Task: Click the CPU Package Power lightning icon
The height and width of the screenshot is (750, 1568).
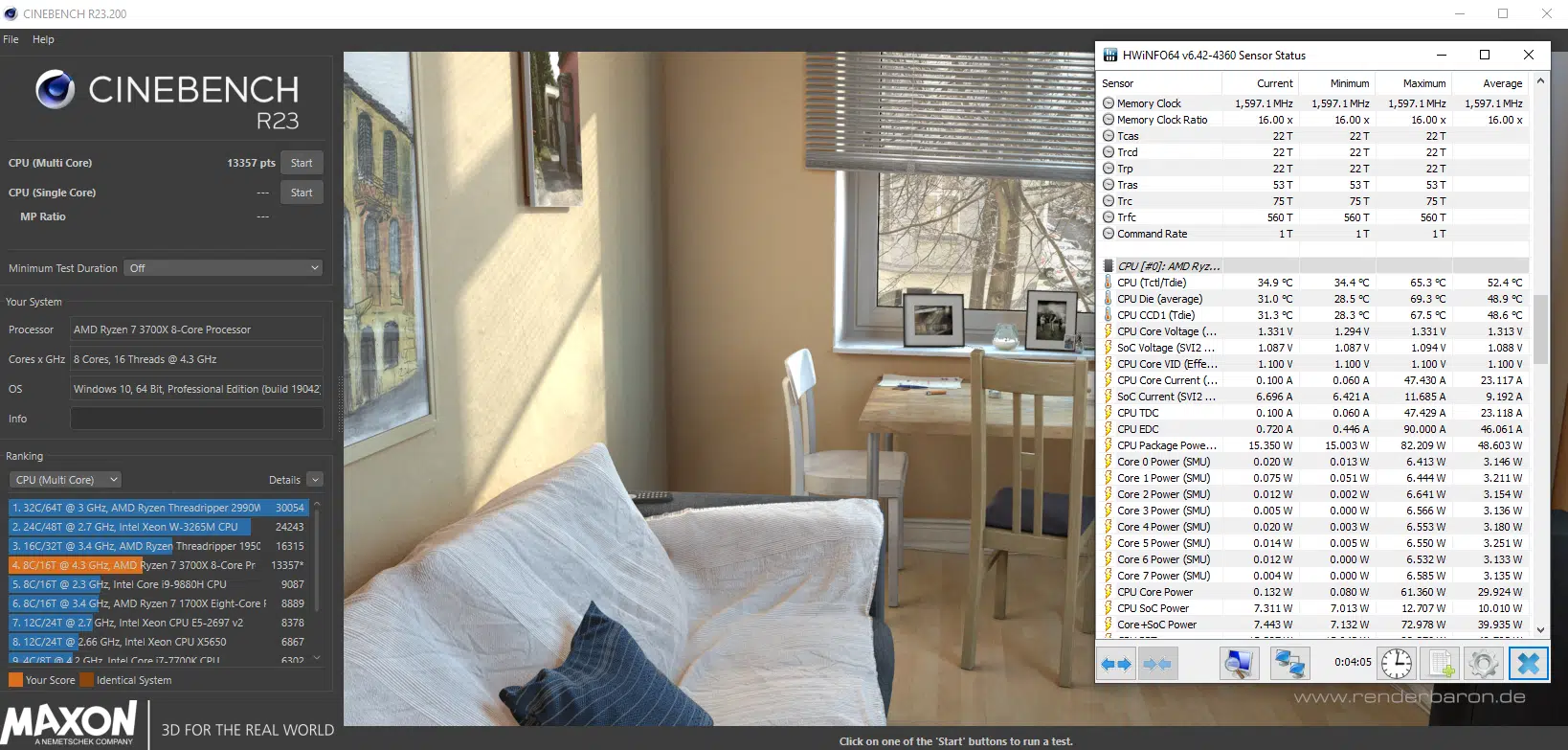Action: point(1109,445)
